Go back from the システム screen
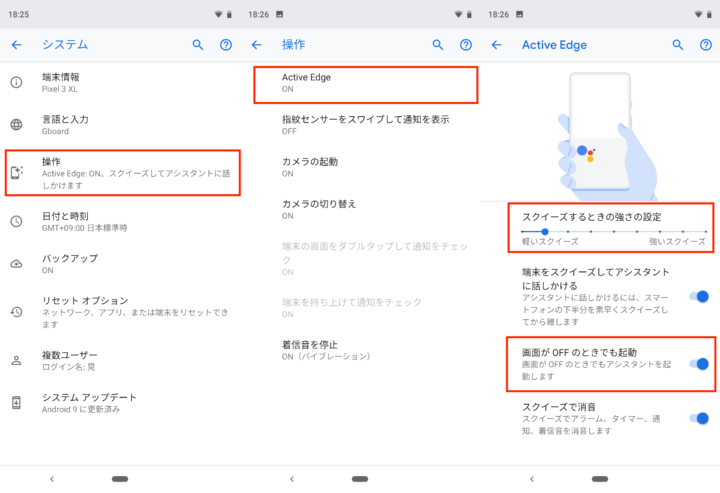Image resolution: width=720 pixels, height=493 pixels. coord(17,45)
